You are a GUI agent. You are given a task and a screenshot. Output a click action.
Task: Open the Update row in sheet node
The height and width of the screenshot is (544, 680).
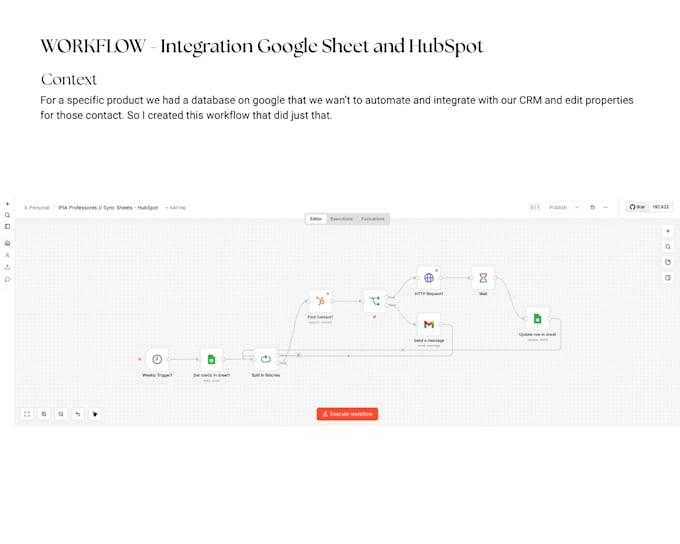537,318
